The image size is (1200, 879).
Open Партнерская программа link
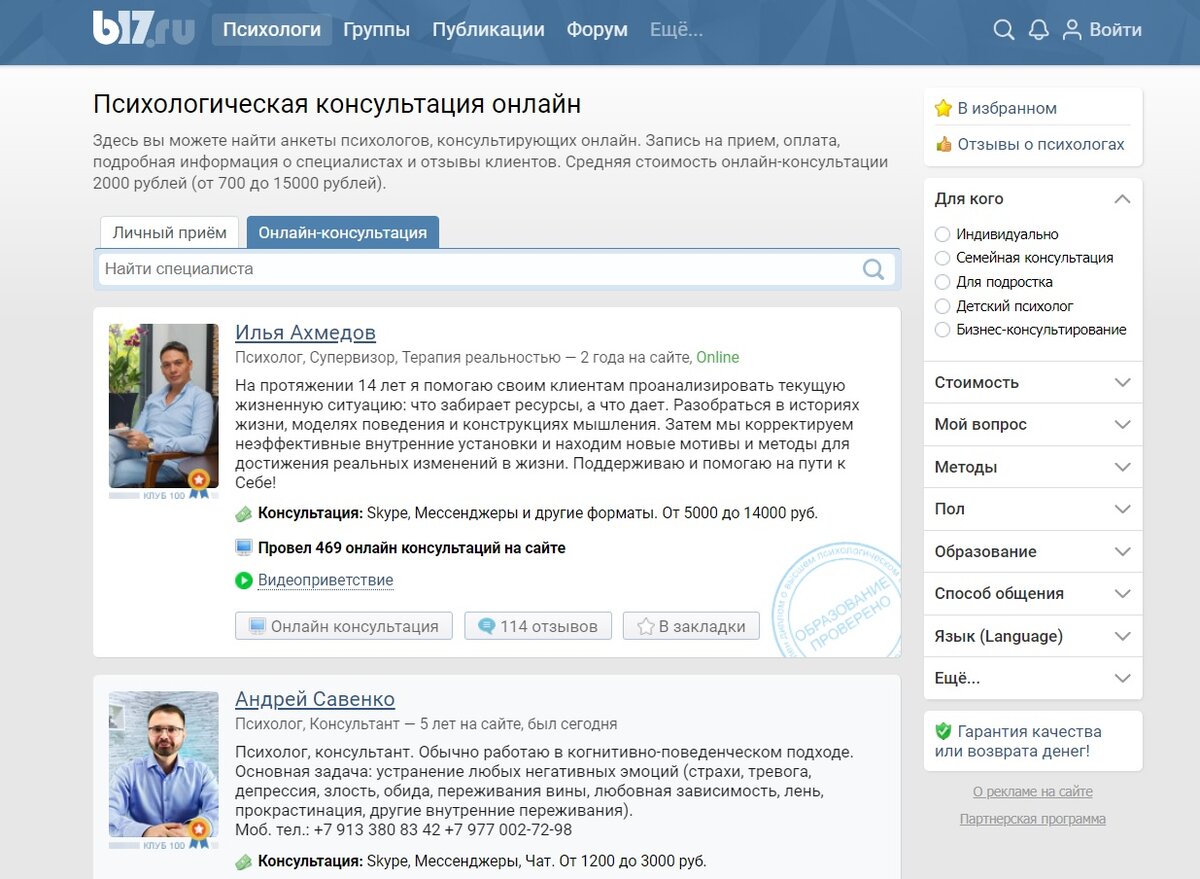tap(1033, 819)
